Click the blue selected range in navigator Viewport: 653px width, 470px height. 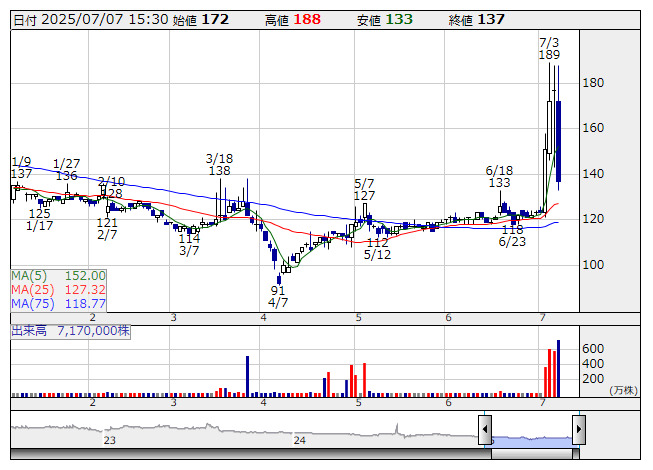531,438
